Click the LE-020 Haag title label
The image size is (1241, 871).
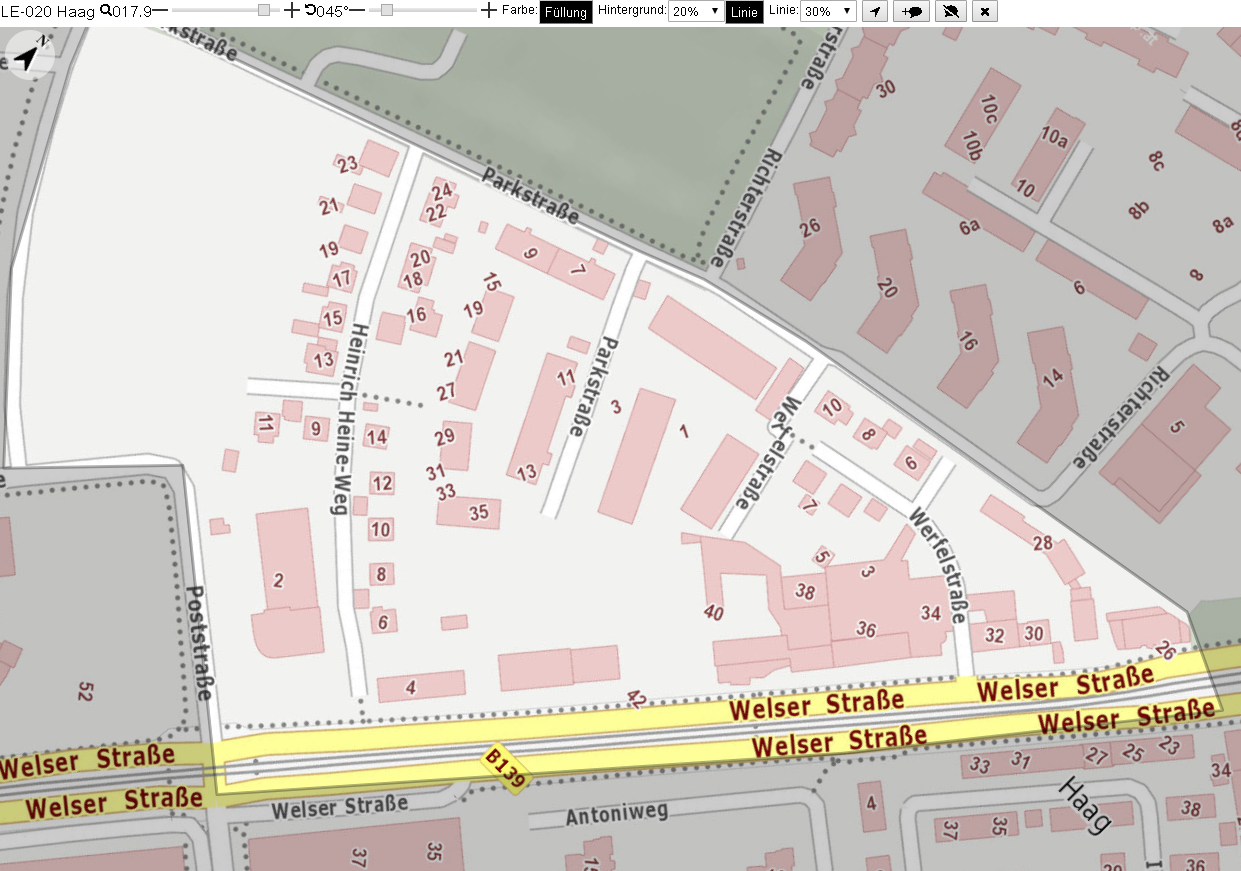click(48, 11)
